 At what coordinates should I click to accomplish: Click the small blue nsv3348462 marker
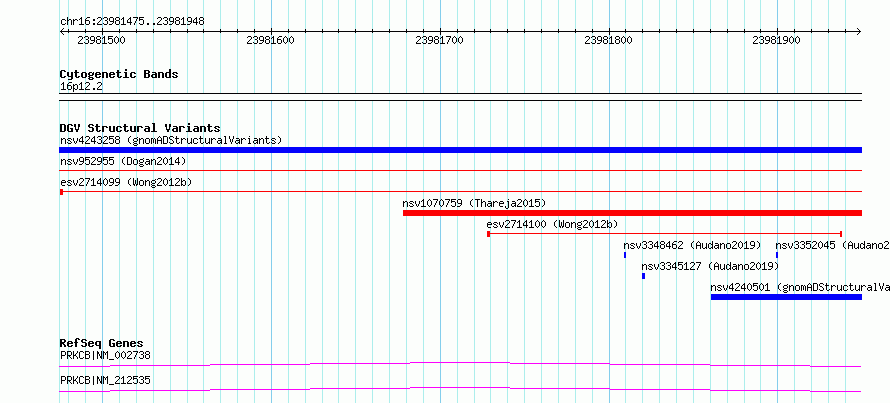tap(625, 255)
